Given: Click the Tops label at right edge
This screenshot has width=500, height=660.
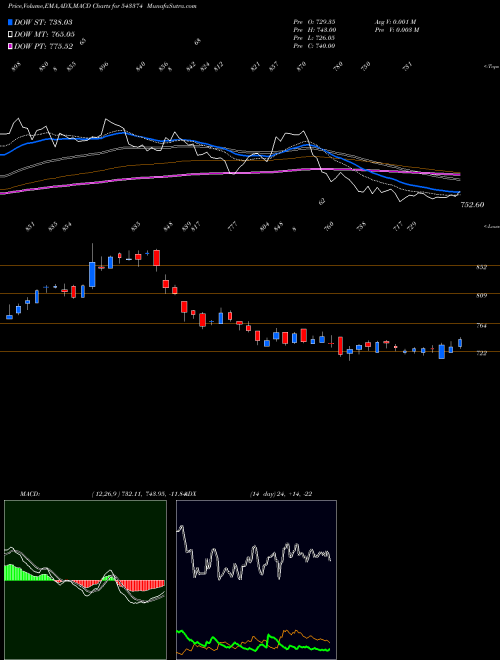Looking at the screenshot, I should (491, 67).
